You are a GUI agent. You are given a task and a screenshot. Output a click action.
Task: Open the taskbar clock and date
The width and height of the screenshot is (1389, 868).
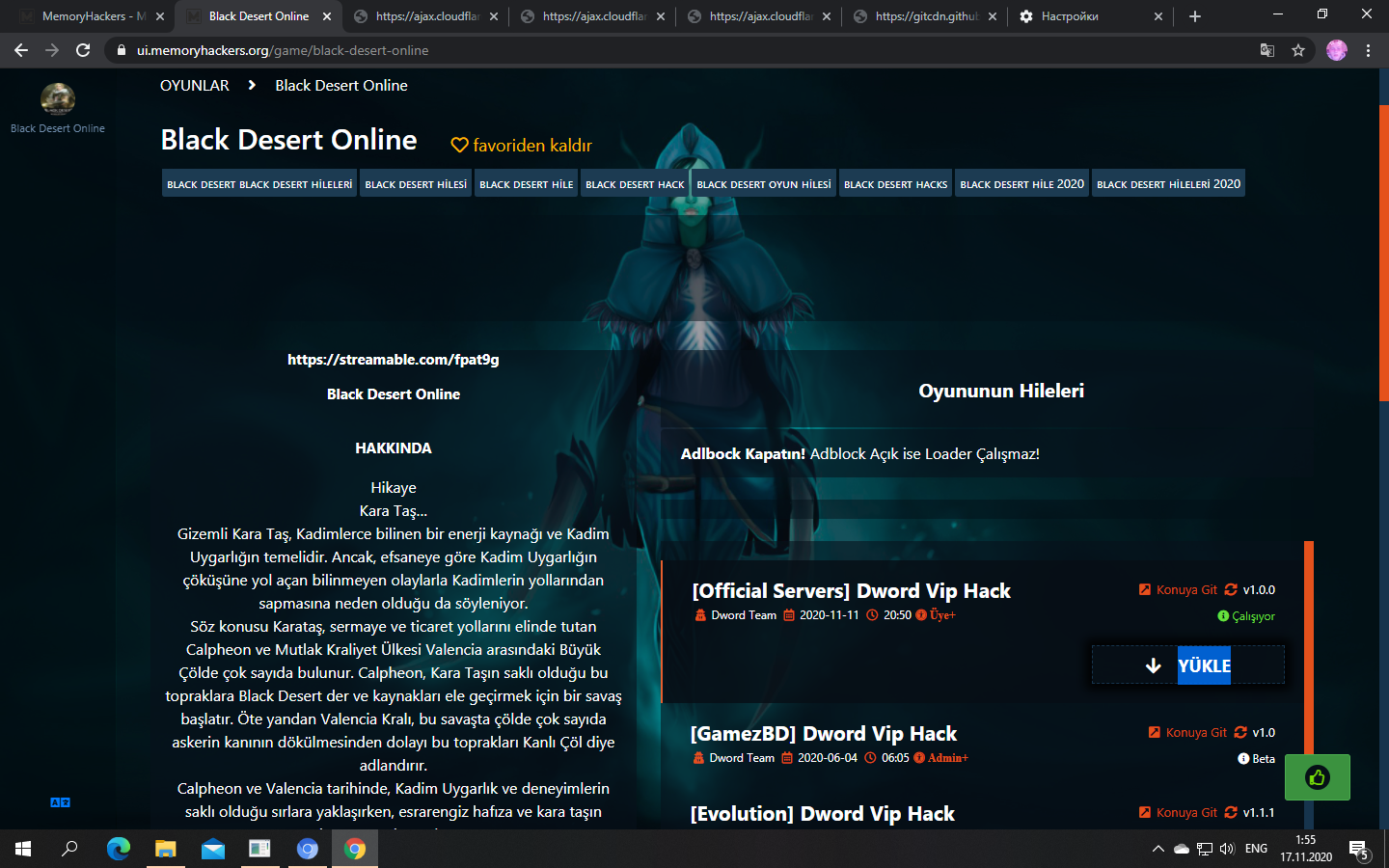1306,849
